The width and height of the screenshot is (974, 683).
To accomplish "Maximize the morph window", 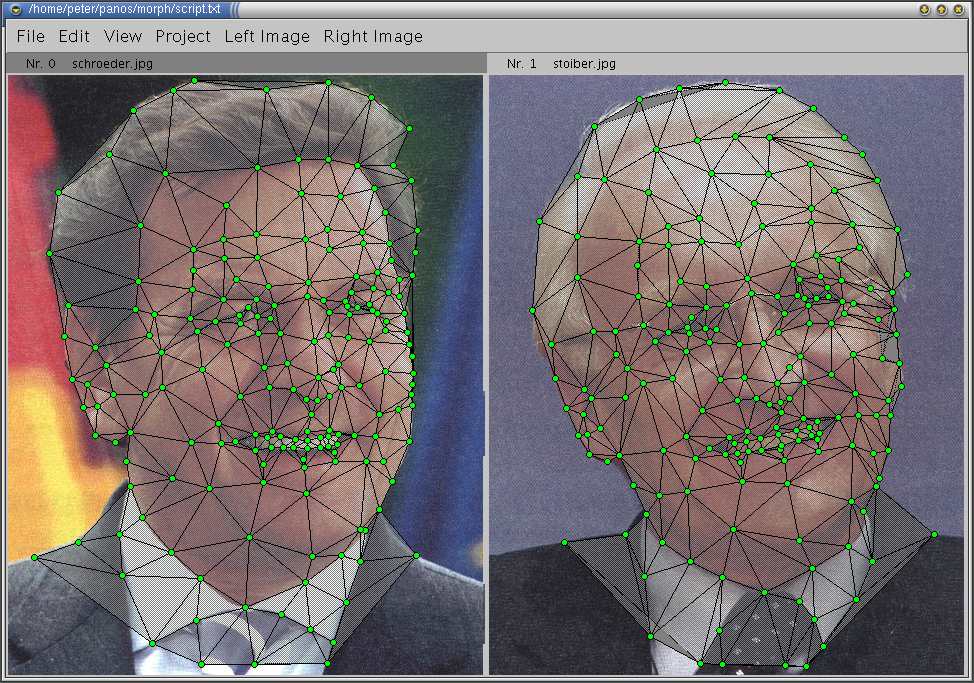I will click(x=942, y=9).
